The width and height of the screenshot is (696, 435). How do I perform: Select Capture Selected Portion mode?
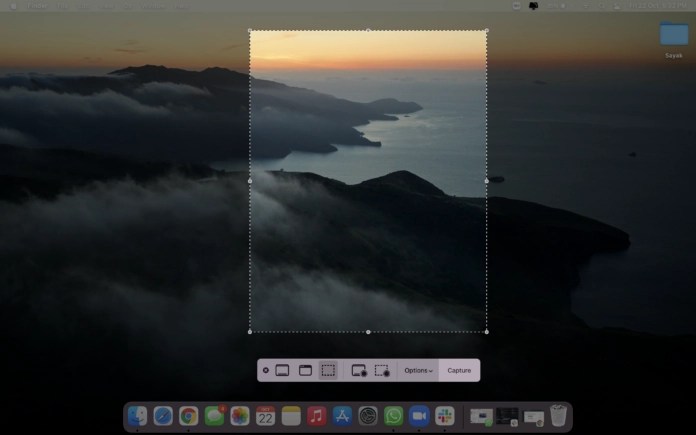tap(328, 370)
